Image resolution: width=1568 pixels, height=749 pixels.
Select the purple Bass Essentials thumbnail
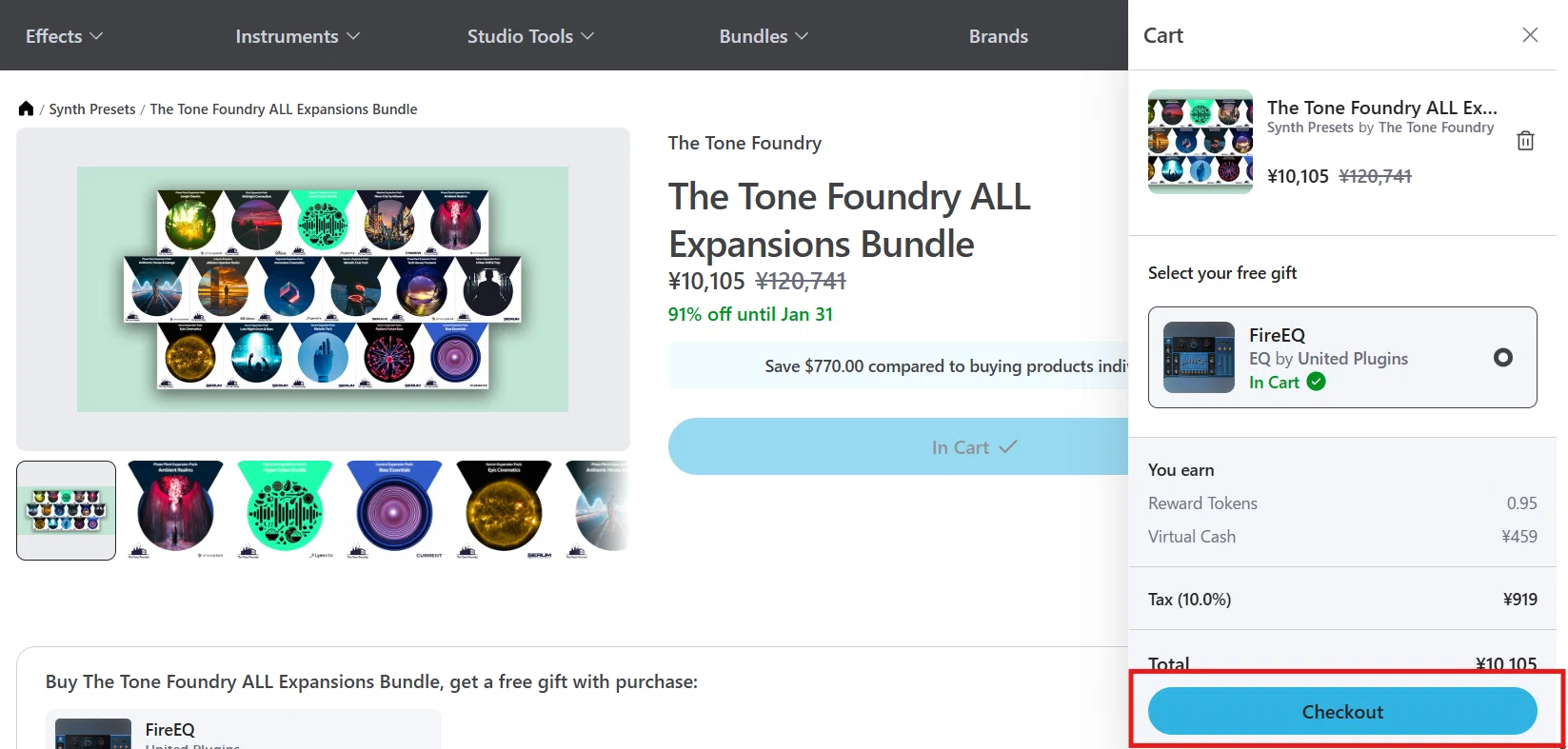click(x=394, y=510)
